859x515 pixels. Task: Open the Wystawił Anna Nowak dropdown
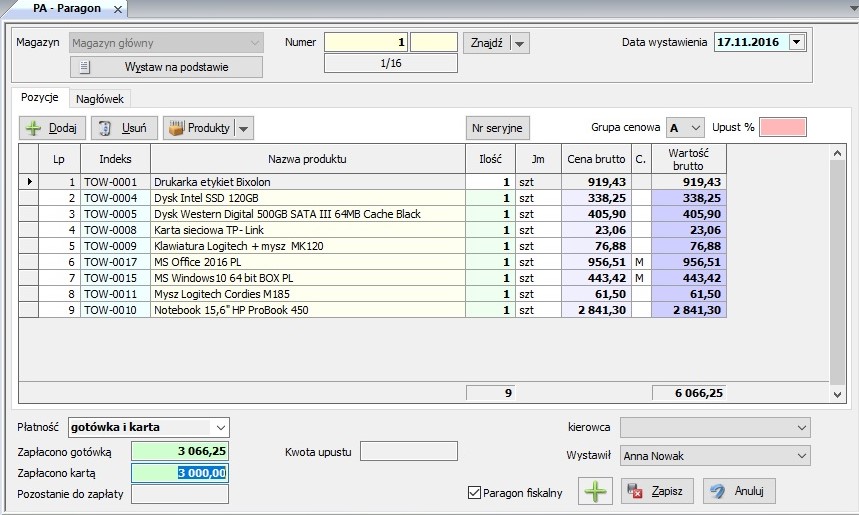801,456
